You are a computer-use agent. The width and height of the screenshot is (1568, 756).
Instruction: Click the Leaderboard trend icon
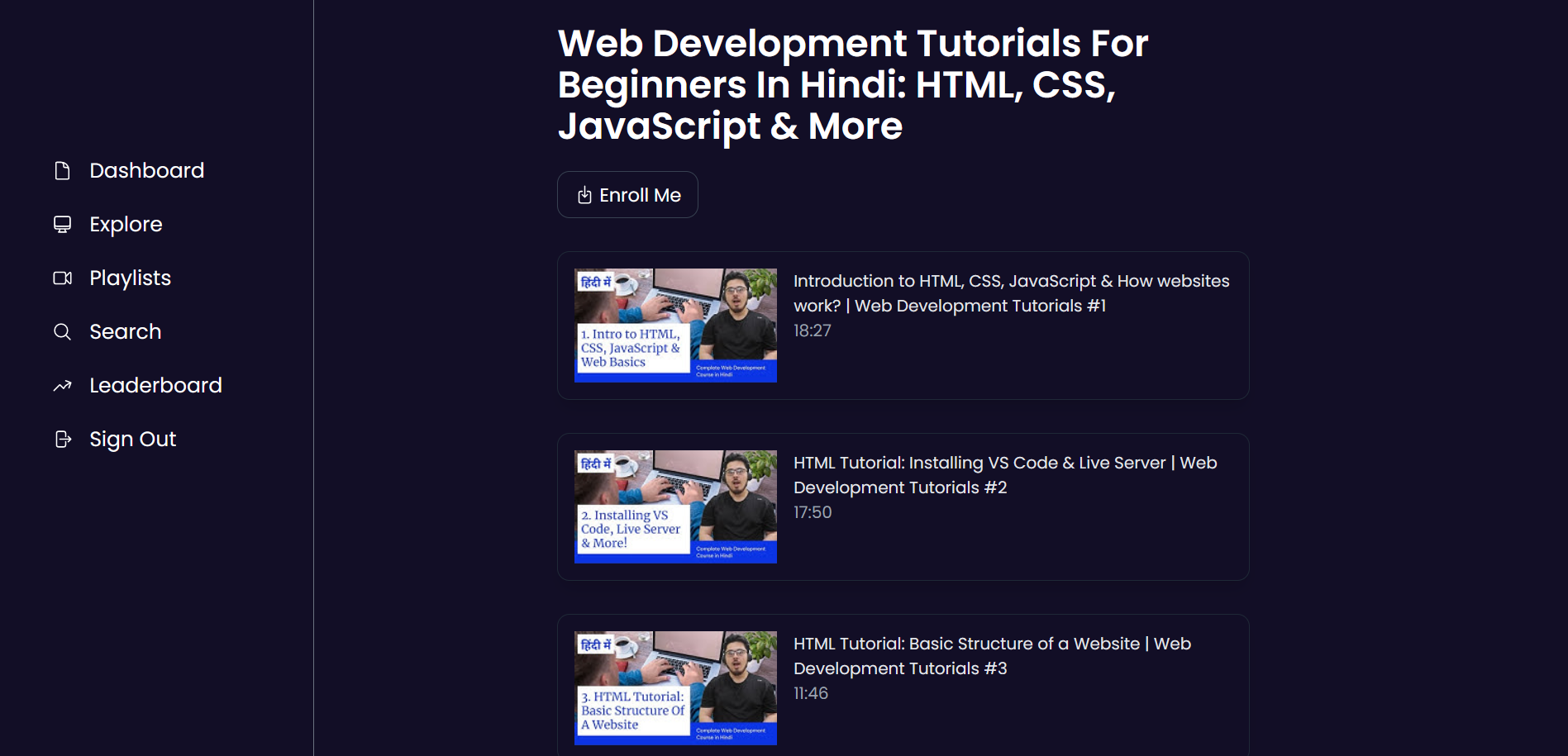[62, 386]
